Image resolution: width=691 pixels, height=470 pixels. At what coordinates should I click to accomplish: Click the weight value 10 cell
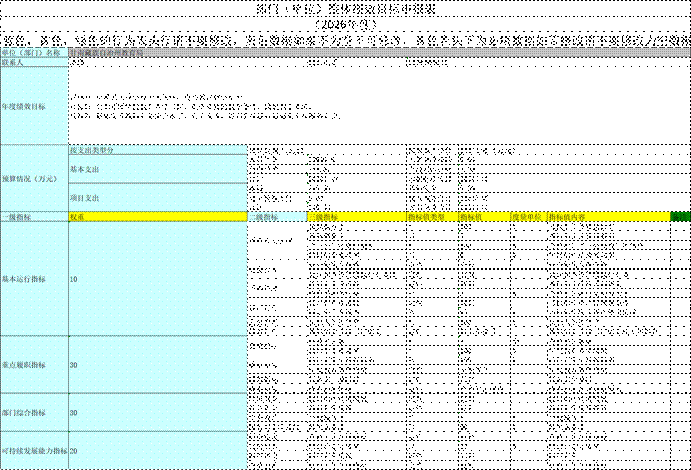[157, 279]
